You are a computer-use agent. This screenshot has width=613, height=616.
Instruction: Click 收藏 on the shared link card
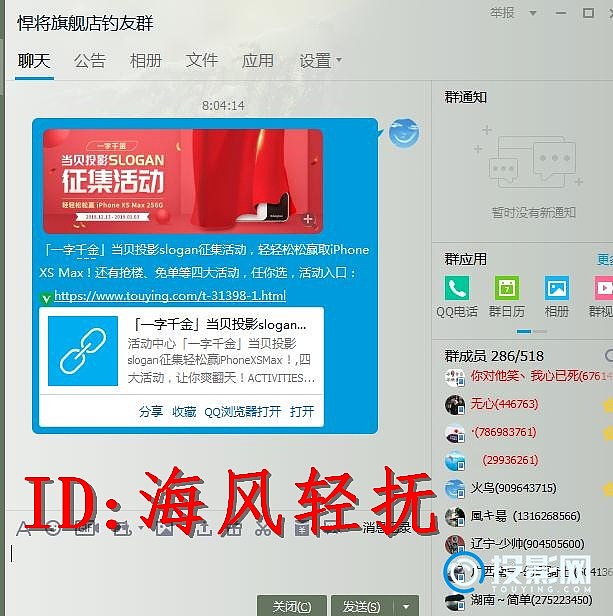click(x=184, y=411)
